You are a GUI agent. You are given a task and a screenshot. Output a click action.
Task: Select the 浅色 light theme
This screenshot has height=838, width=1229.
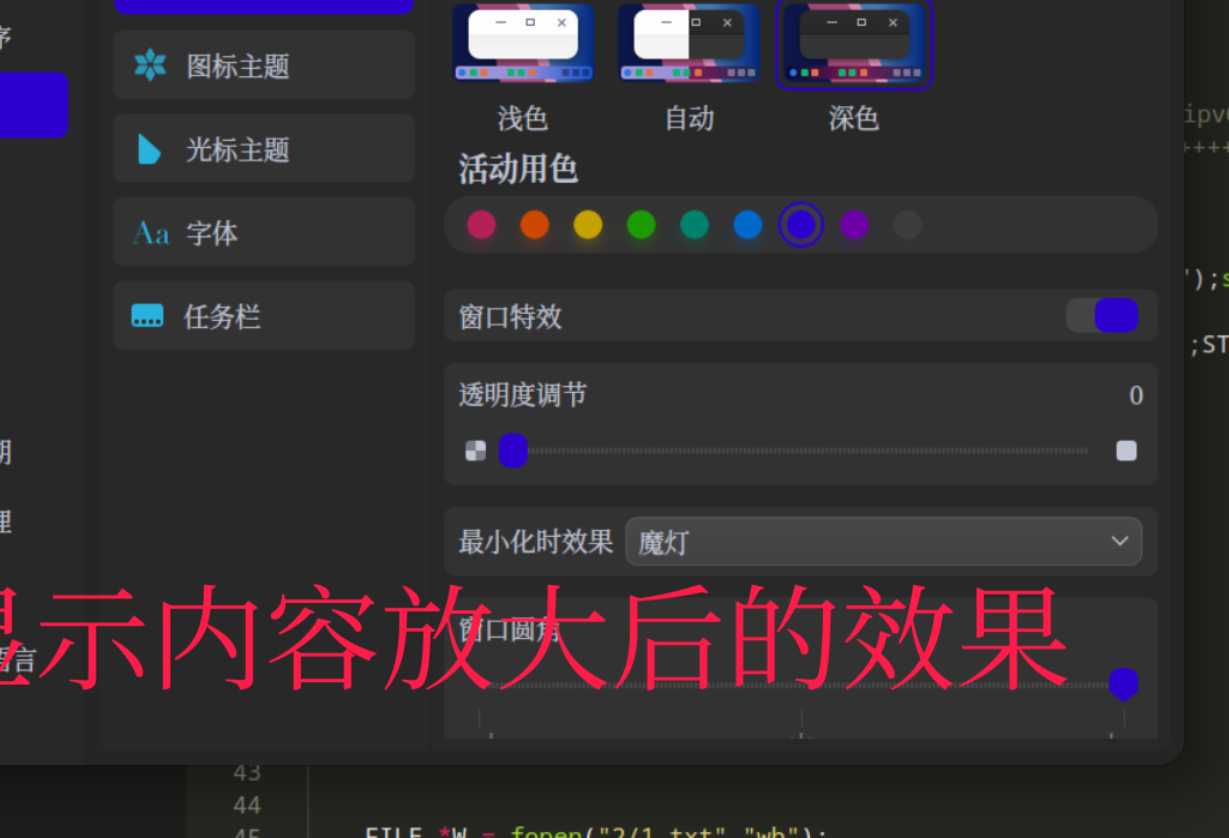coord(523,42)
